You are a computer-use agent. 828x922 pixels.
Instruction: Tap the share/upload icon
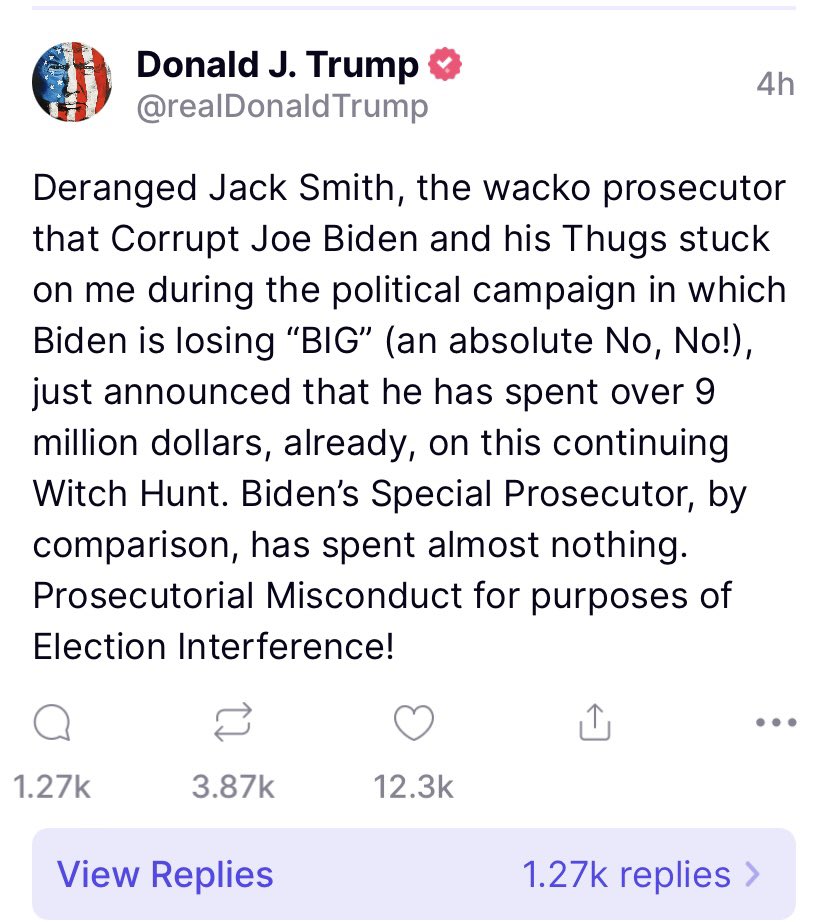594,724
